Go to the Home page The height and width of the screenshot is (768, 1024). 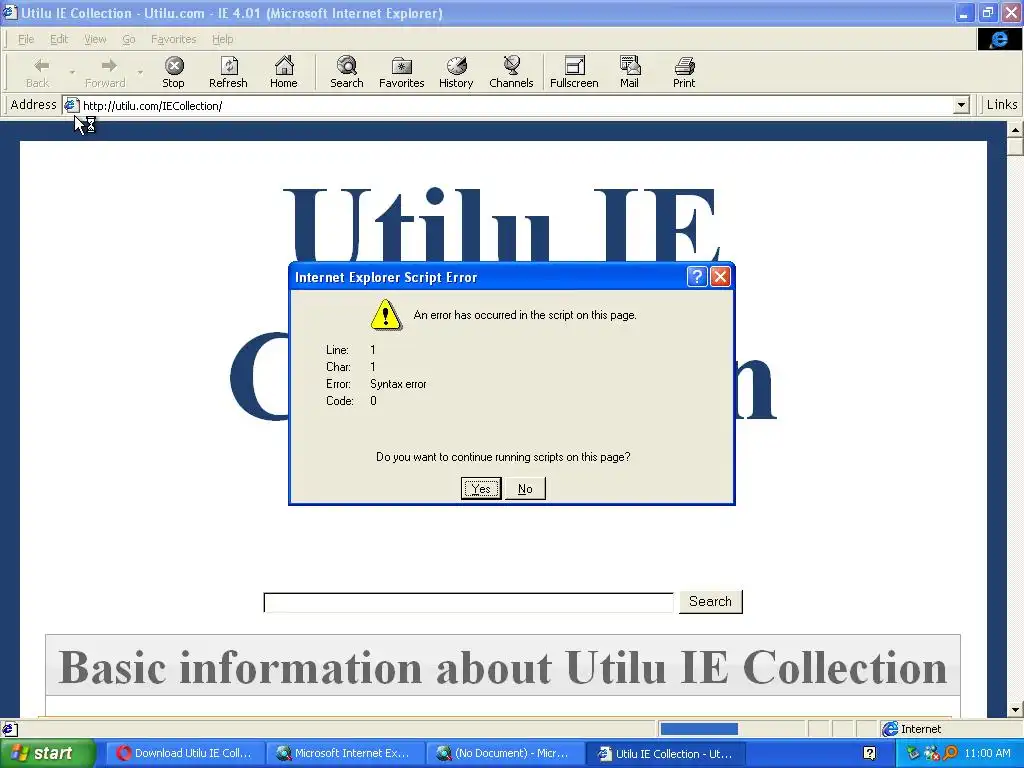[x=283, y=72]
